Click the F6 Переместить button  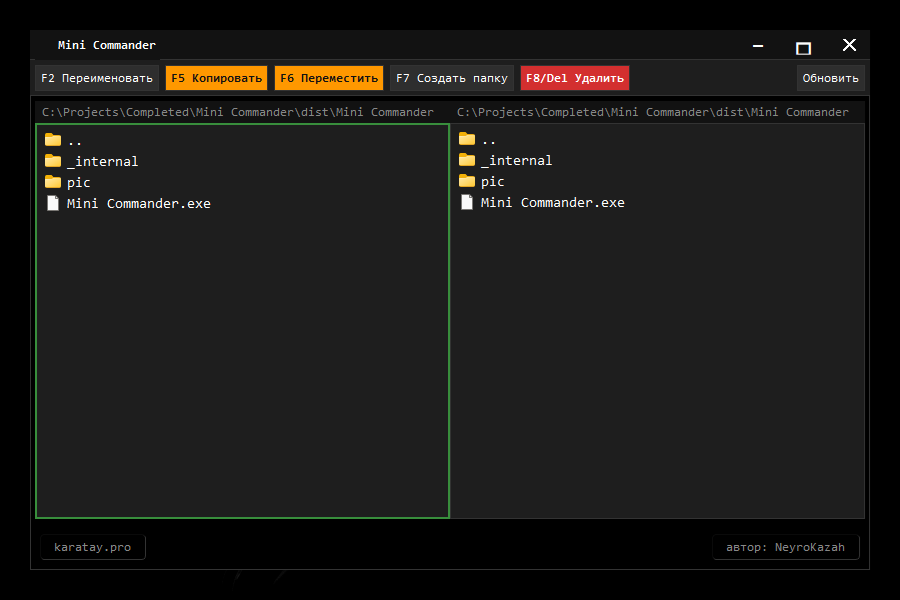point(329,78)
